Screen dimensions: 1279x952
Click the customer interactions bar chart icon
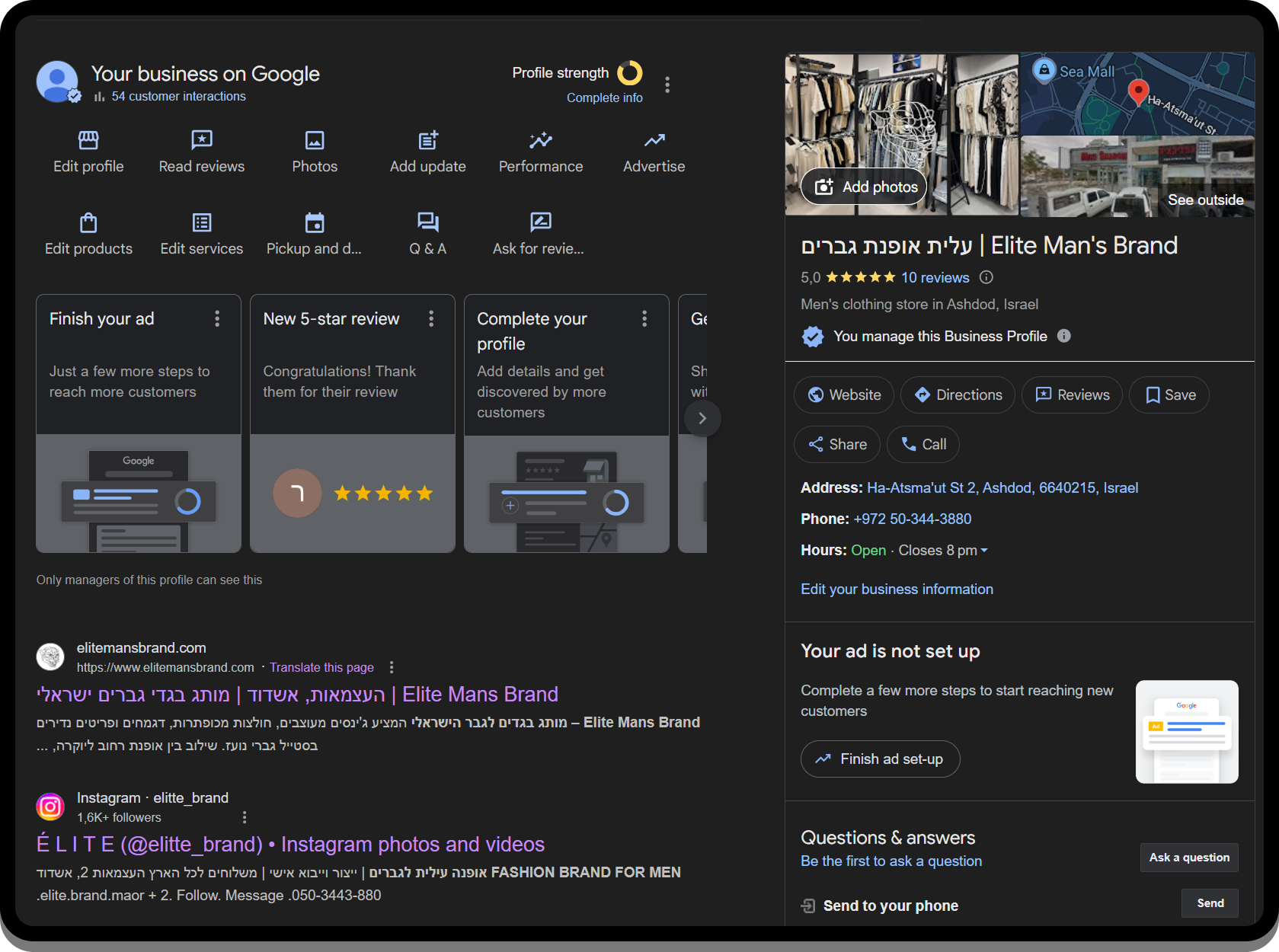[100, 97]
